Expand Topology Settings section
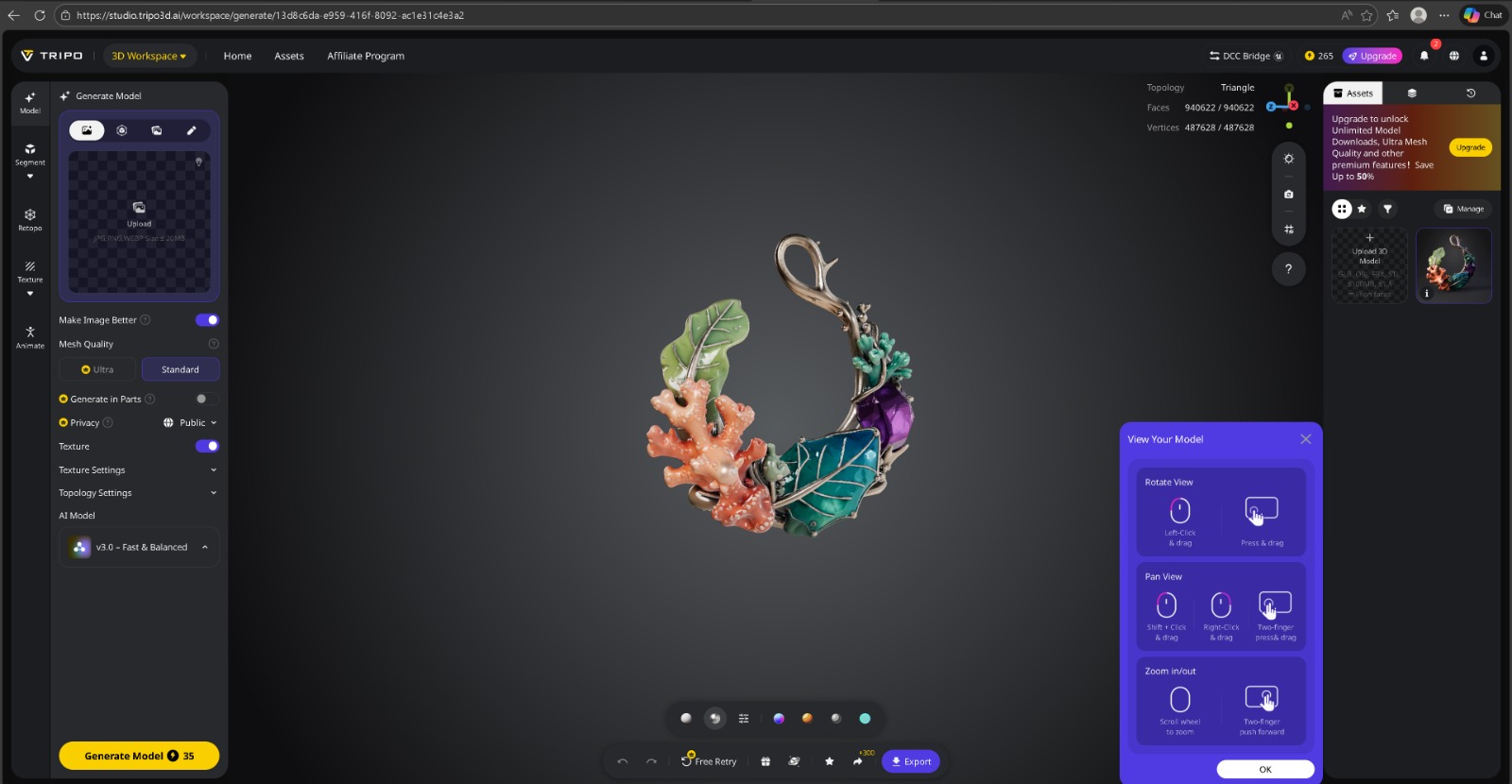Viewport: 1512px width, 784px height. (138, 493)
